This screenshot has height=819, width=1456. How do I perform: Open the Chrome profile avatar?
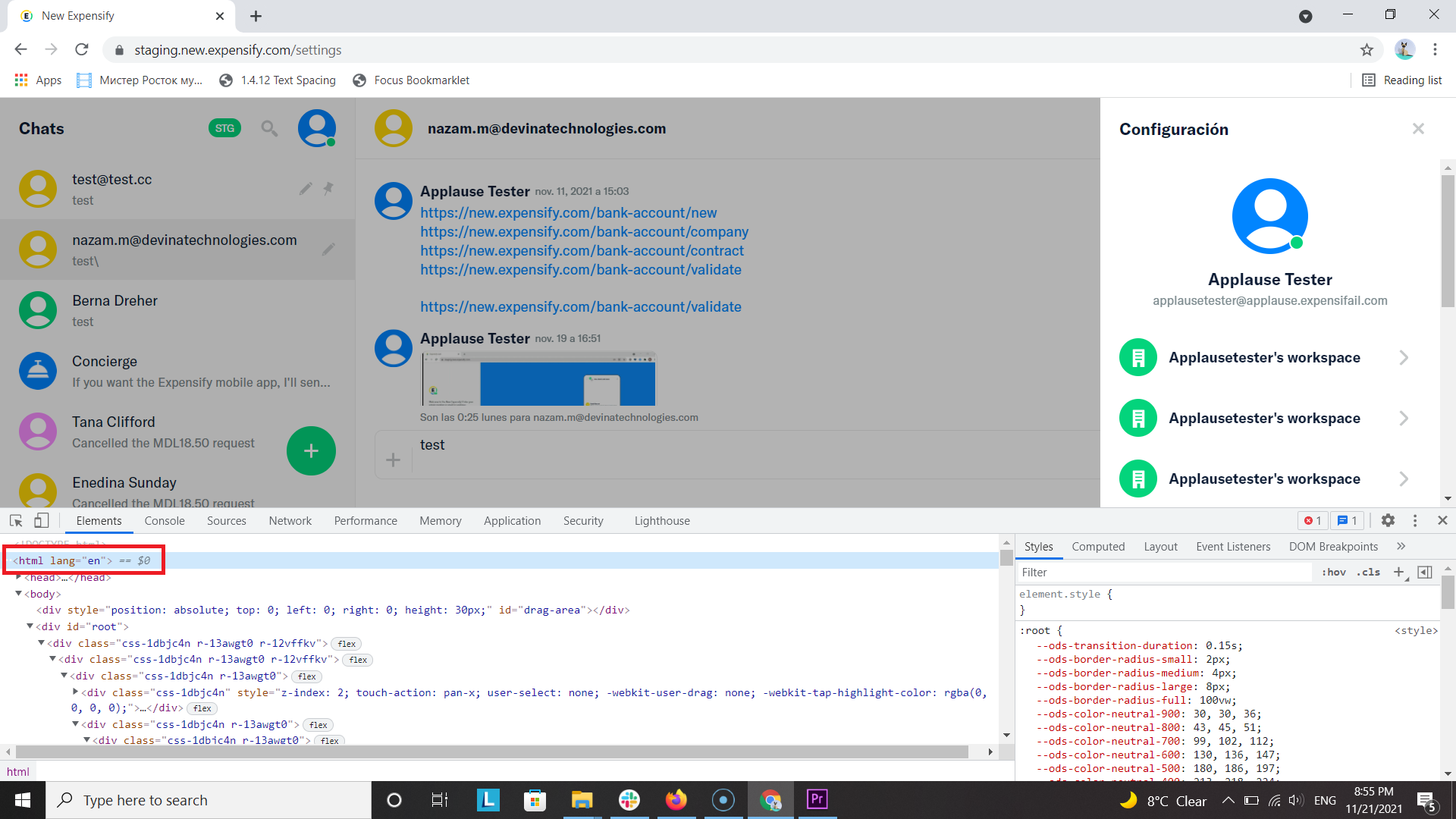click(1404, 50)
